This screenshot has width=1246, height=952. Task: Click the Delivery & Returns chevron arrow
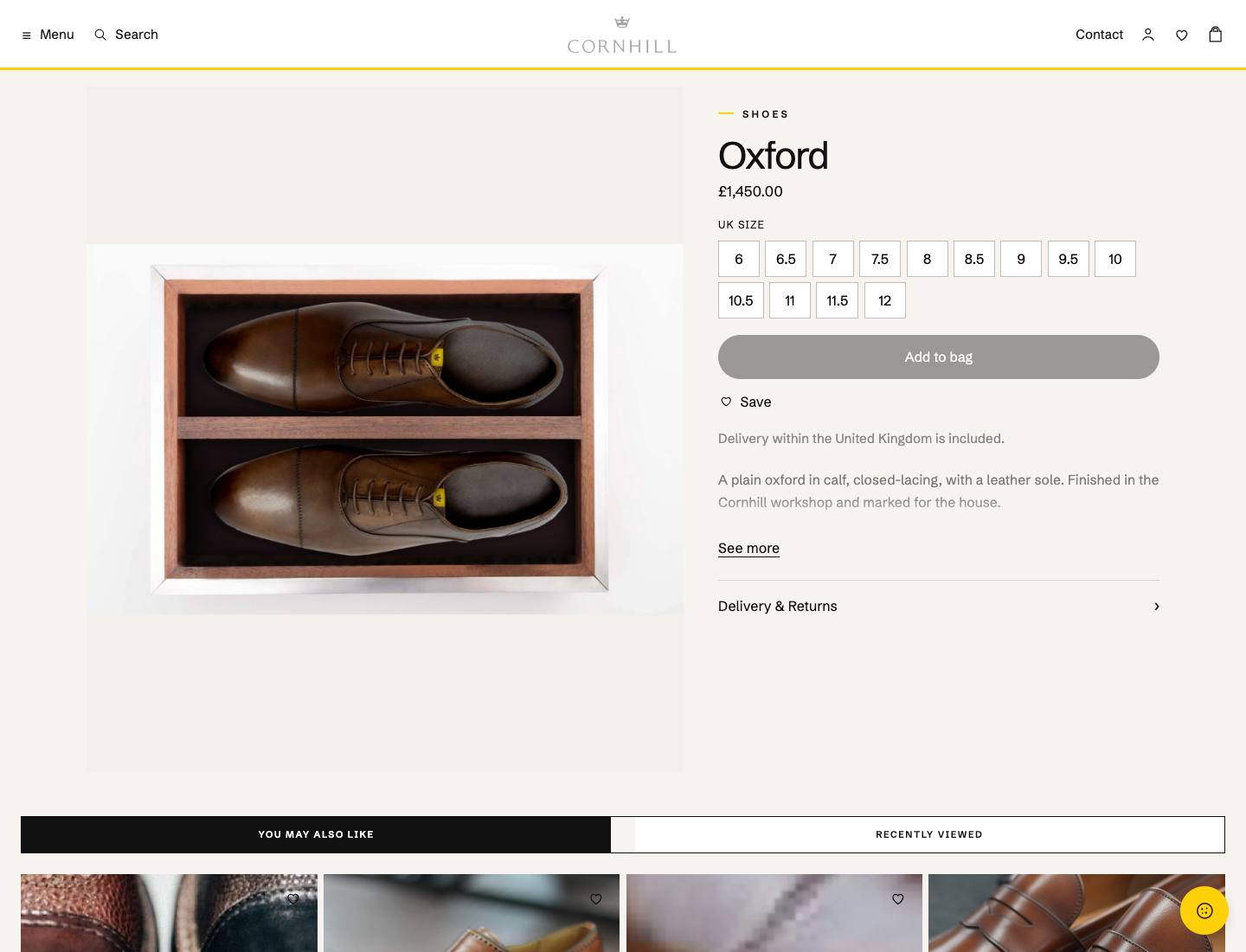[x=1156, y=606]
